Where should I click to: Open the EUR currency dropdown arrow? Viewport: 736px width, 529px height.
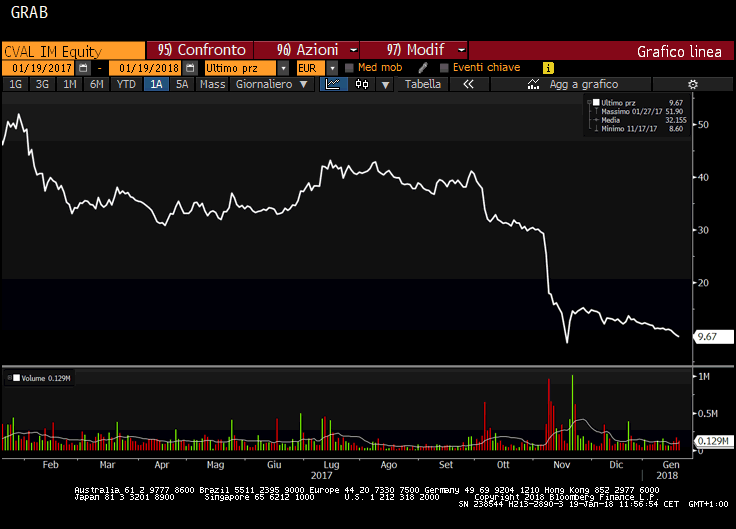332,68
